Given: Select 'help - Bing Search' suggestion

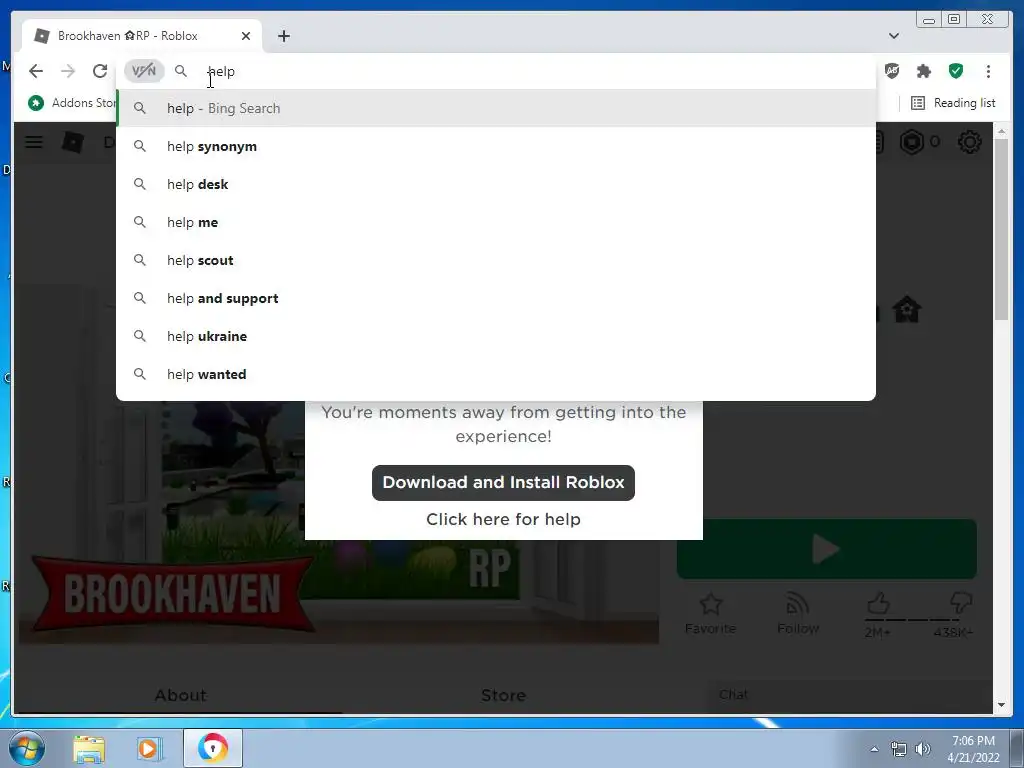Looking at the screenshot, I should (x=496, y=108).
